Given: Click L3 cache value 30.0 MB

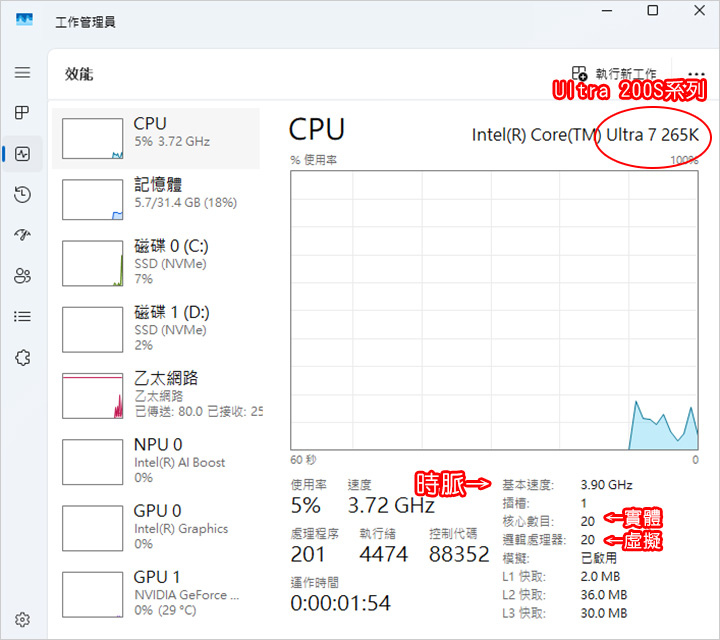Looking at the screenshot, I should pyautogui.click(x=603, y=613).
